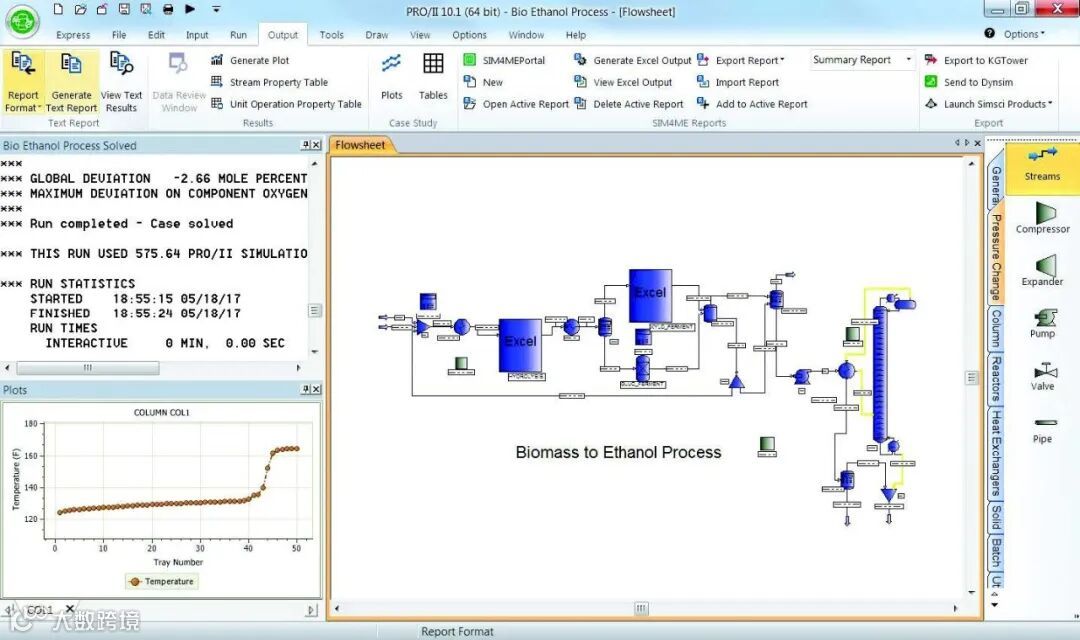
Task: Select the Pipe palette icon
Action: [x=1043, y=429]
